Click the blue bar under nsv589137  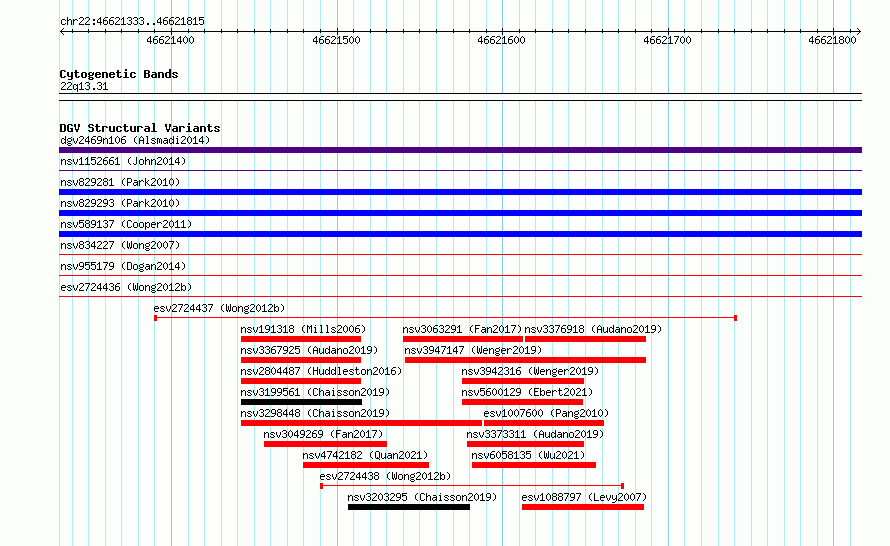pyautogui.click(x=460, y=234)
